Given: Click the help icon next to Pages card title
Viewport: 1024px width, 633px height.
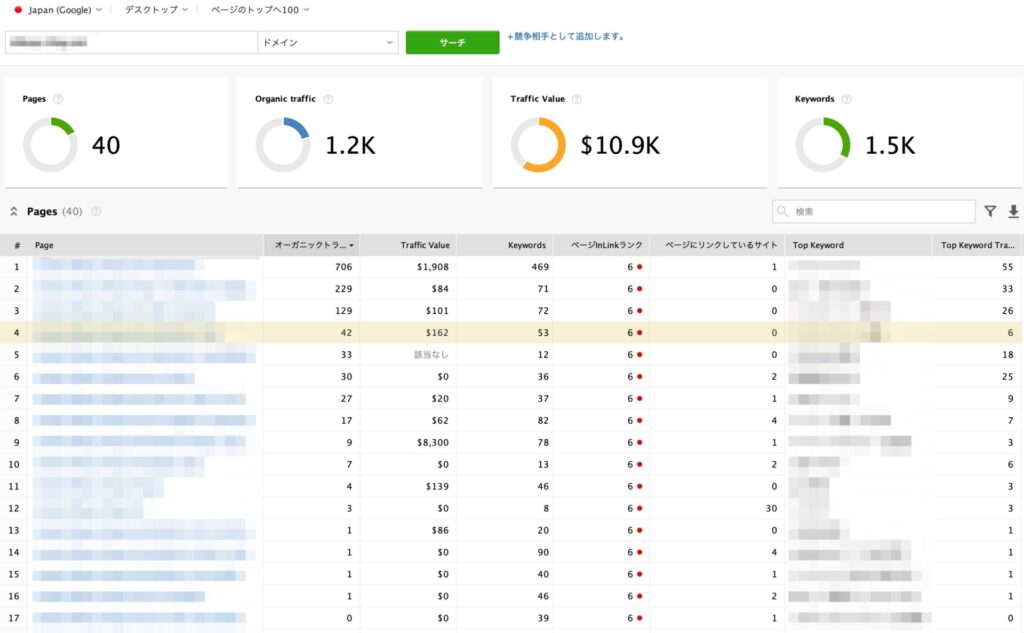Looking at the screenshot, I should coord(58,99).
